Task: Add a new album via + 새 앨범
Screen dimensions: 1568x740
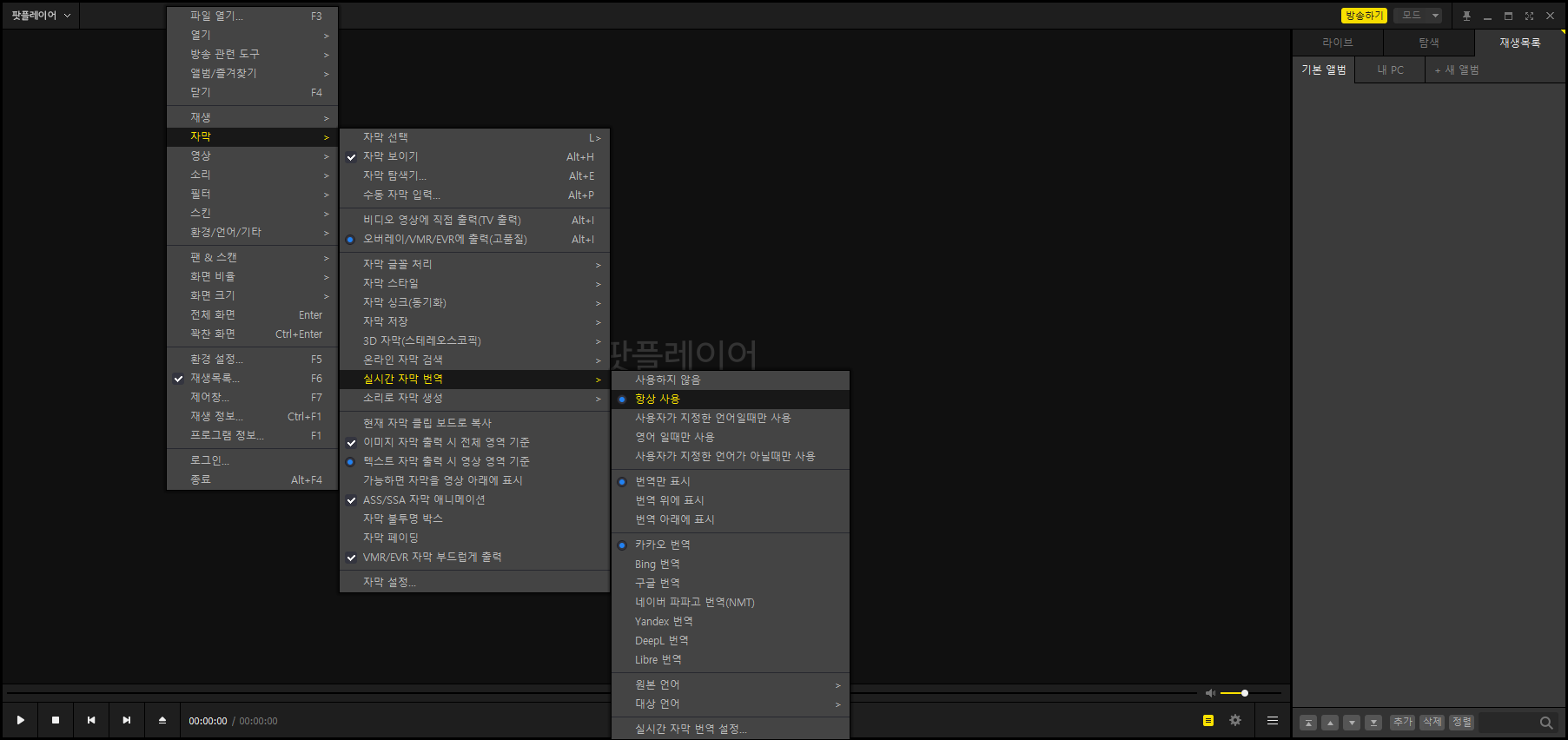Action: (x=1457, y=69)
